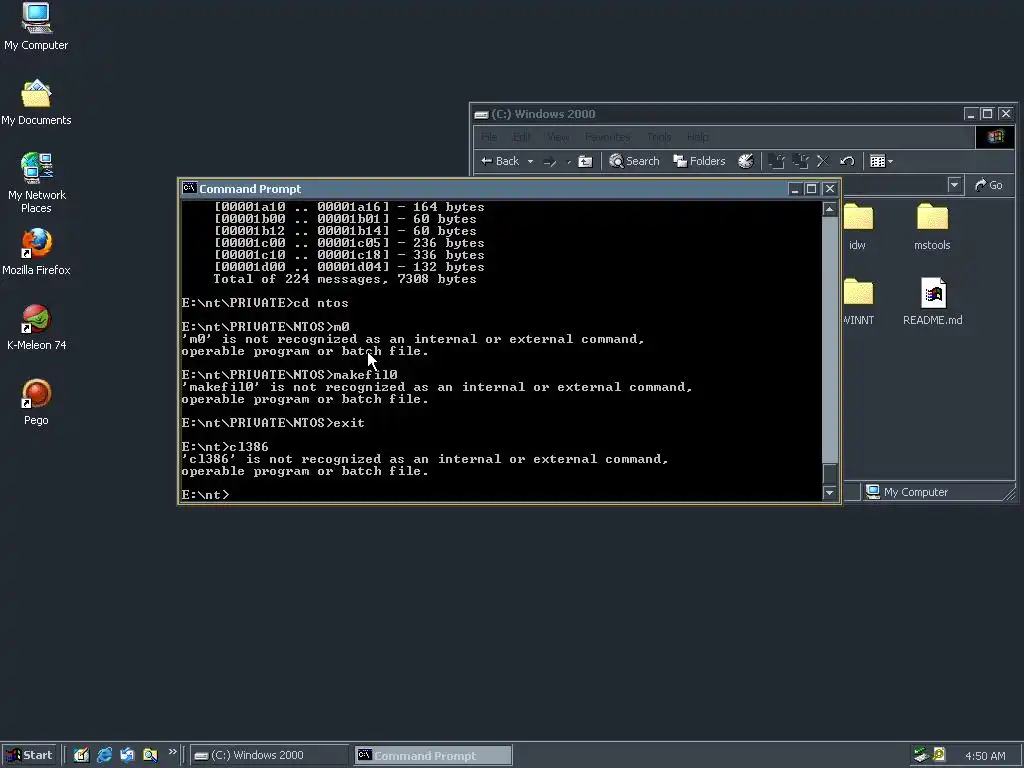Click the 'E:\nt>cl386' command line

[225, 447]
